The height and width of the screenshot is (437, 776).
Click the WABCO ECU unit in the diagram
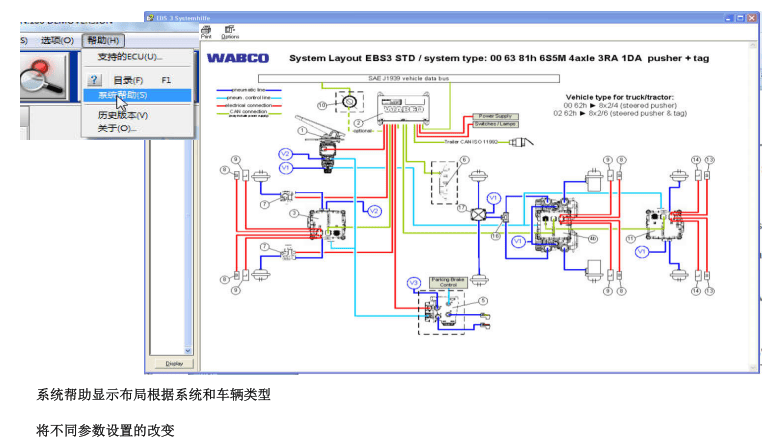(403, 108)
